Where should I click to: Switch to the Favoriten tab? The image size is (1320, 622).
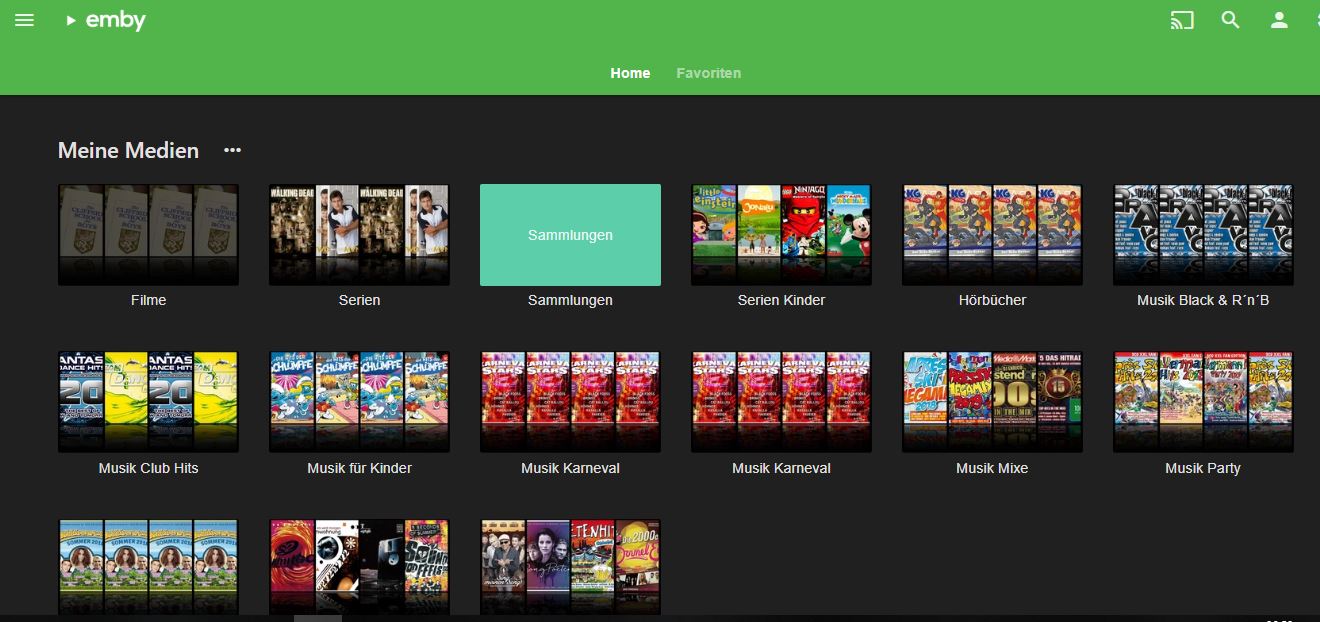(708, 73)
